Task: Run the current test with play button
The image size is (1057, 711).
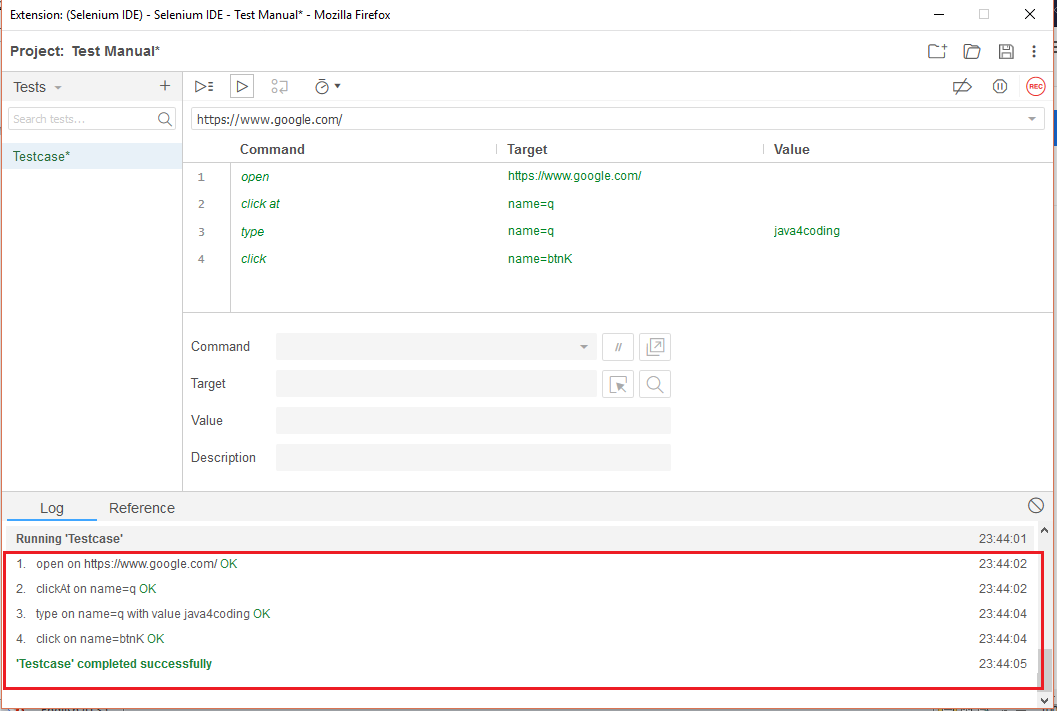Action: point(242,86)
